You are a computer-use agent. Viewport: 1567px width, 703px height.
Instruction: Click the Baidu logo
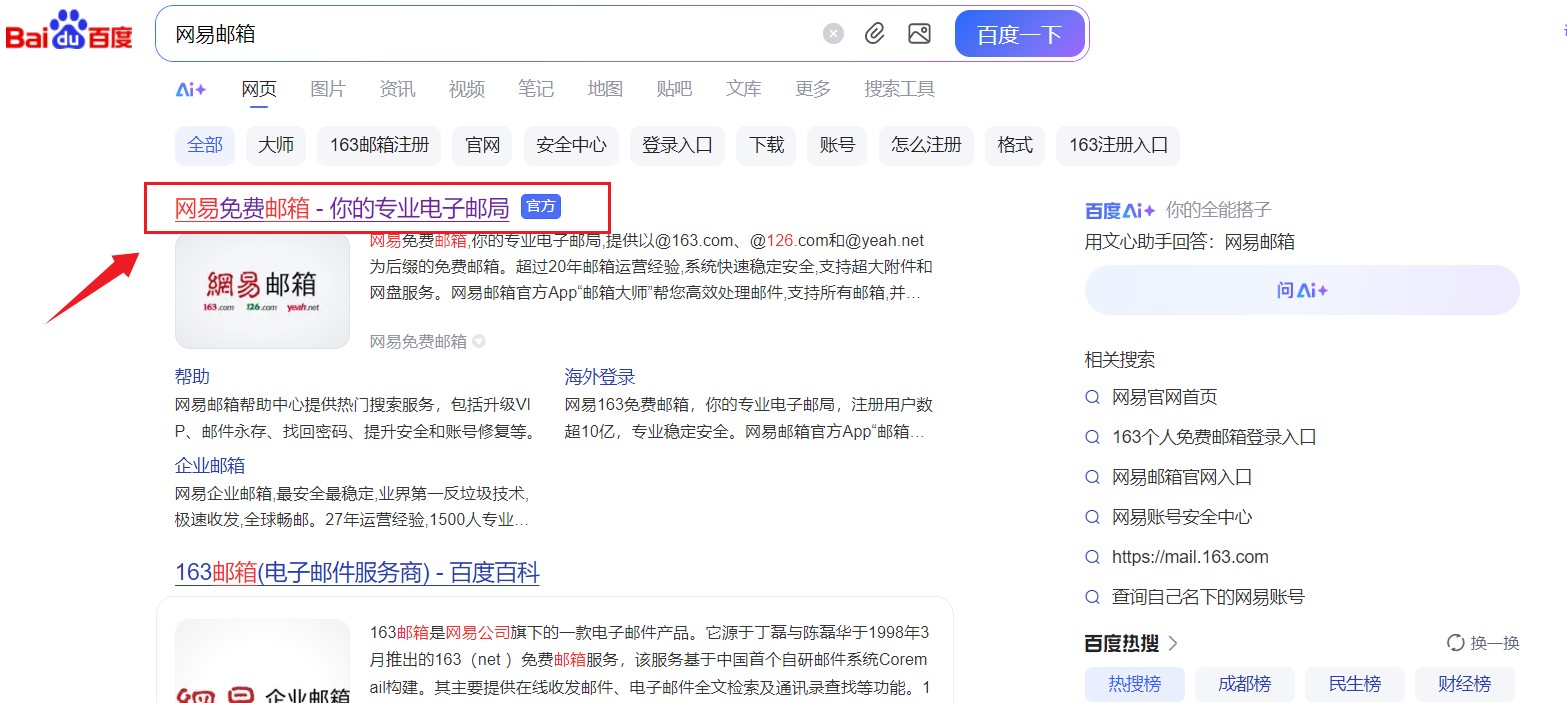click(69, 33)
